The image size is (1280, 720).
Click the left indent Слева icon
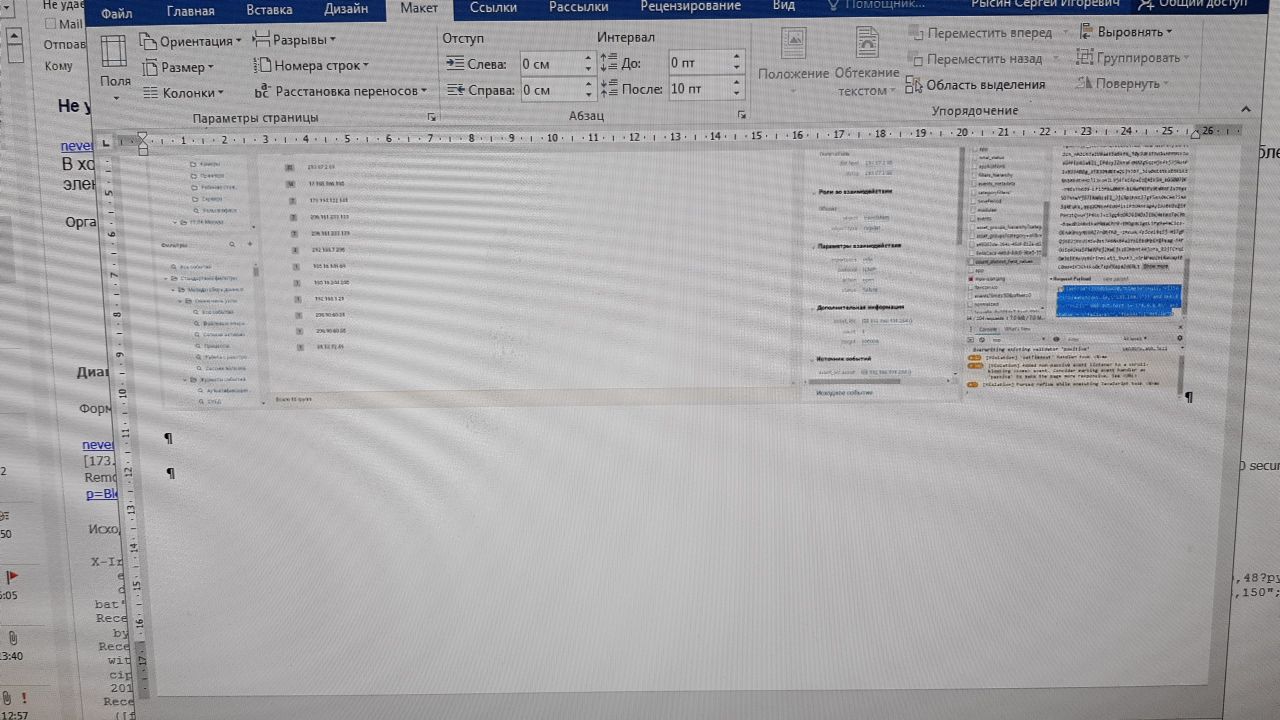(x=454, y=64)
